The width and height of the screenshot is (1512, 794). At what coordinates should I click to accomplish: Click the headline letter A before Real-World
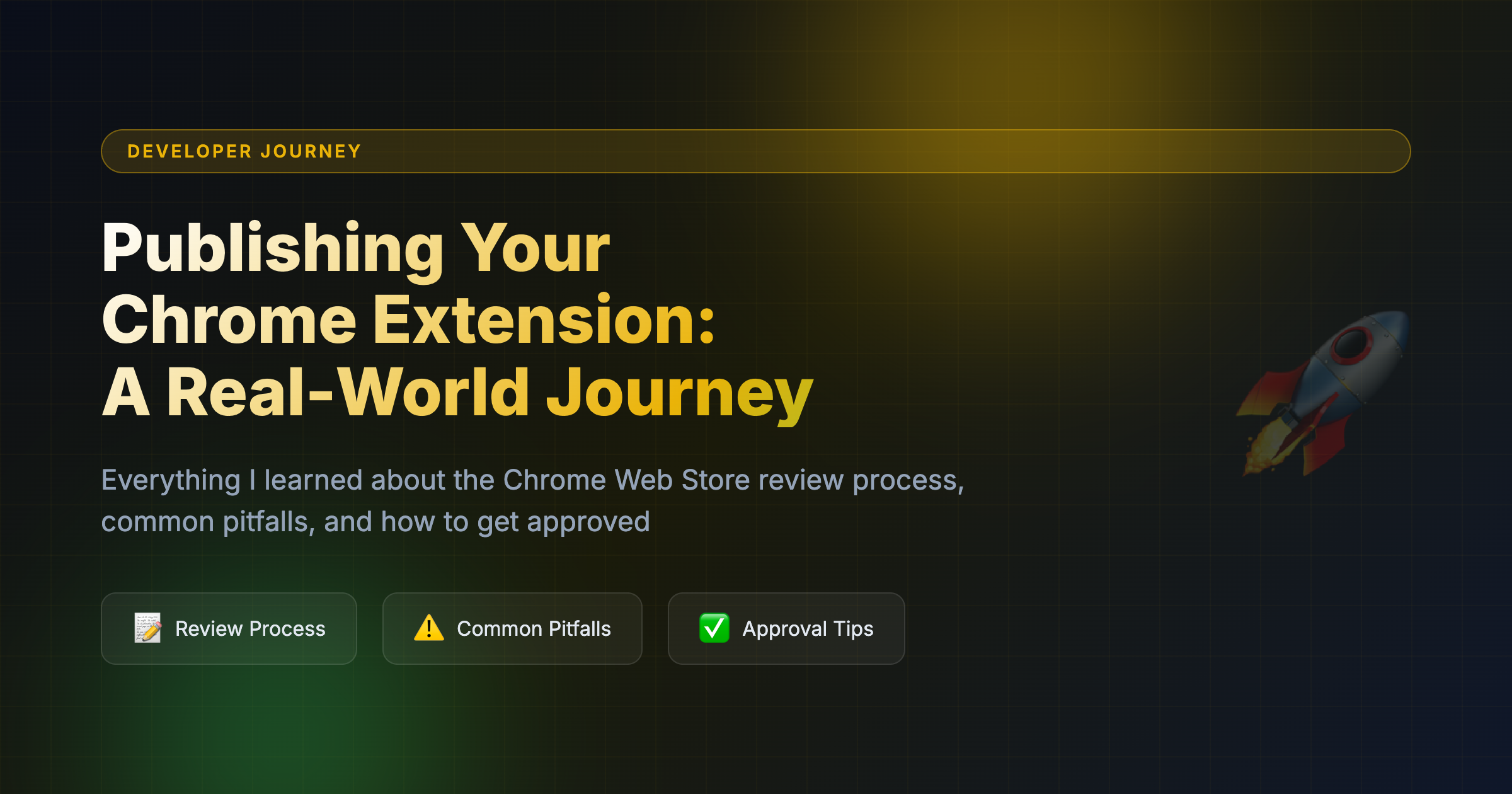pos(126,393)
